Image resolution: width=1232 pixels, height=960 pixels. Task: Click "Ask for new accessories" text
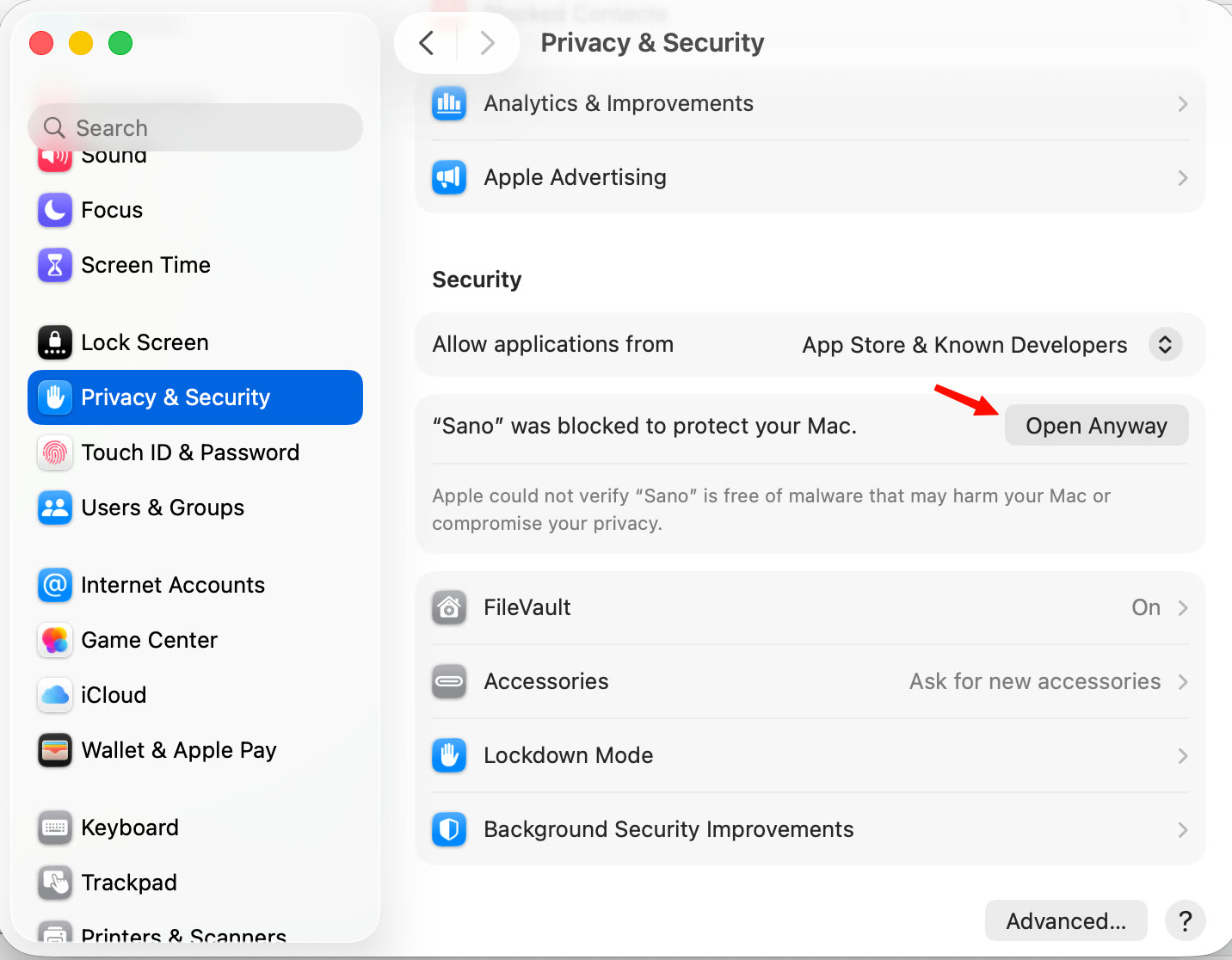[x=1035, y=681]
